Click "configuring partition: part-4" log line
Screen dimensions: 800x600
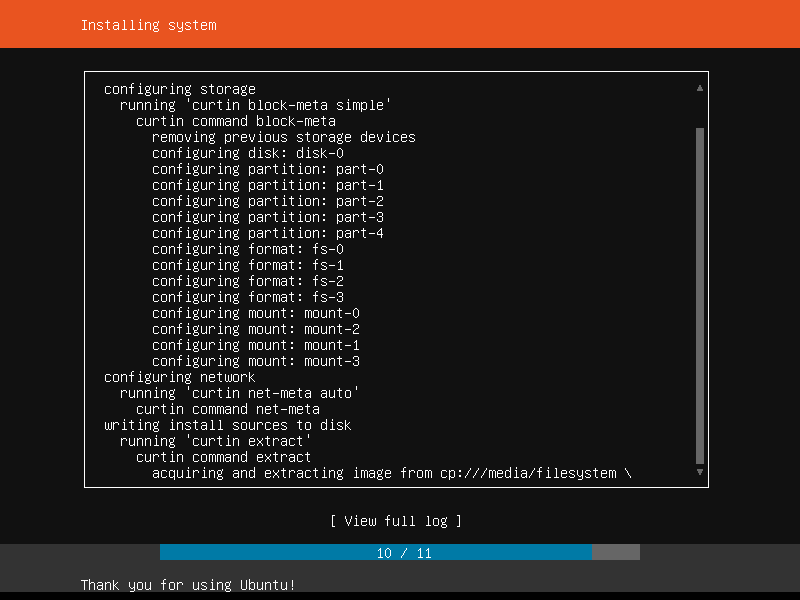click(268, 233)
